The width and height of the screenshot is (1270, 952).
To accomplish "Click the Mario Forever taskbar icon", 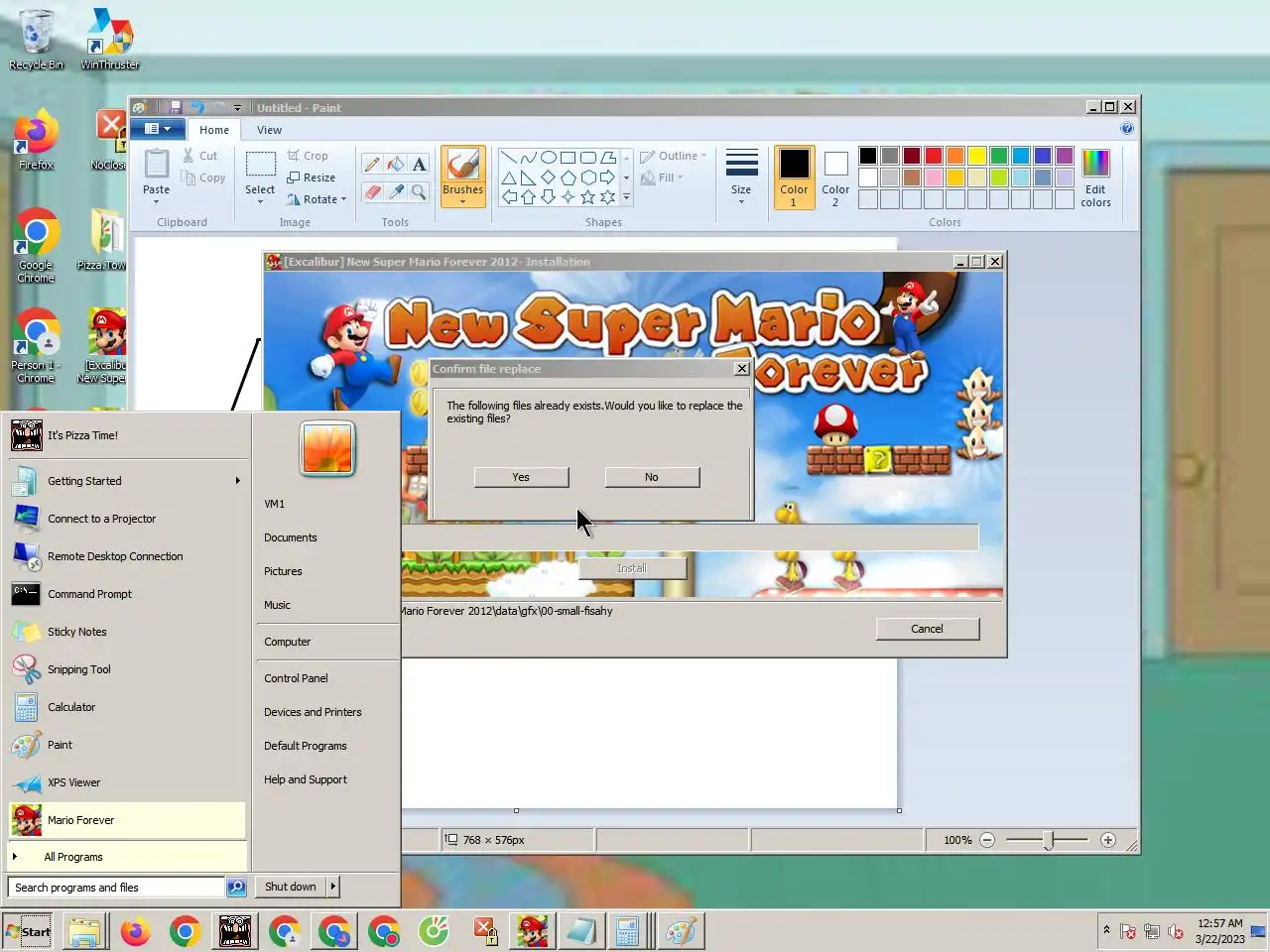I will 533,932.
